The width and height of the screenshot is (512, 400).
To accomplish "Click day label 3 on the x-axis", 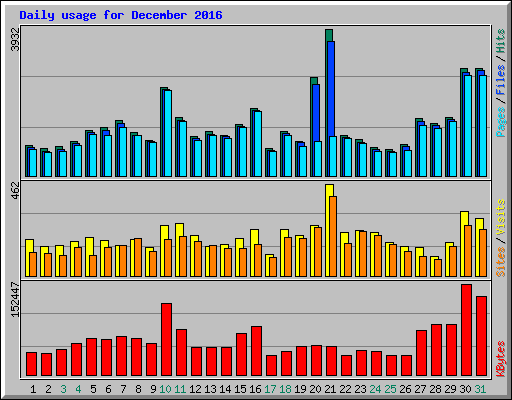I will (63, 389).
